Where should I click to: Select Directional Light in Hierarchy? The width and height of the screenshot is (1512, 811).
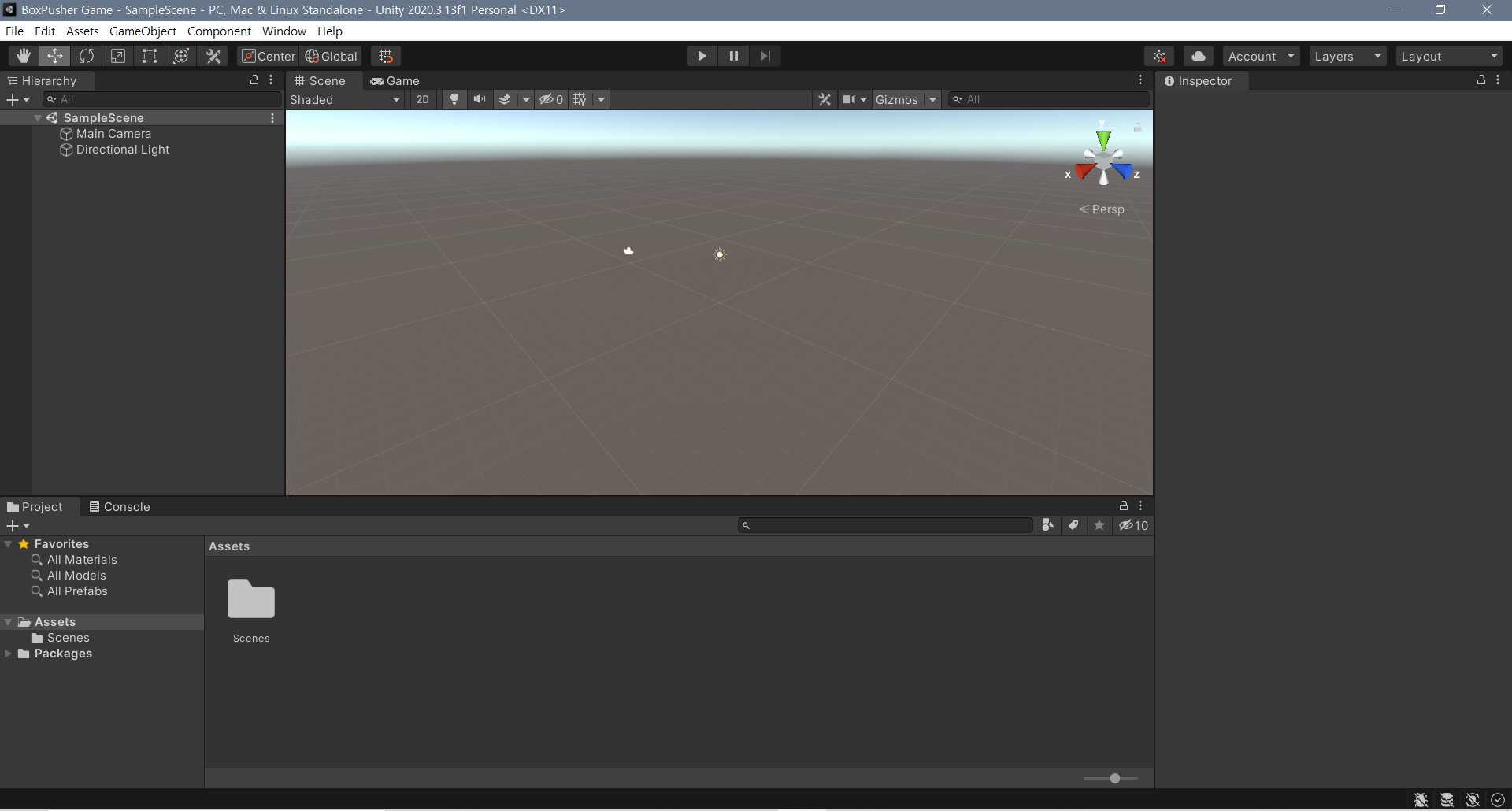(x=123, y=150)
